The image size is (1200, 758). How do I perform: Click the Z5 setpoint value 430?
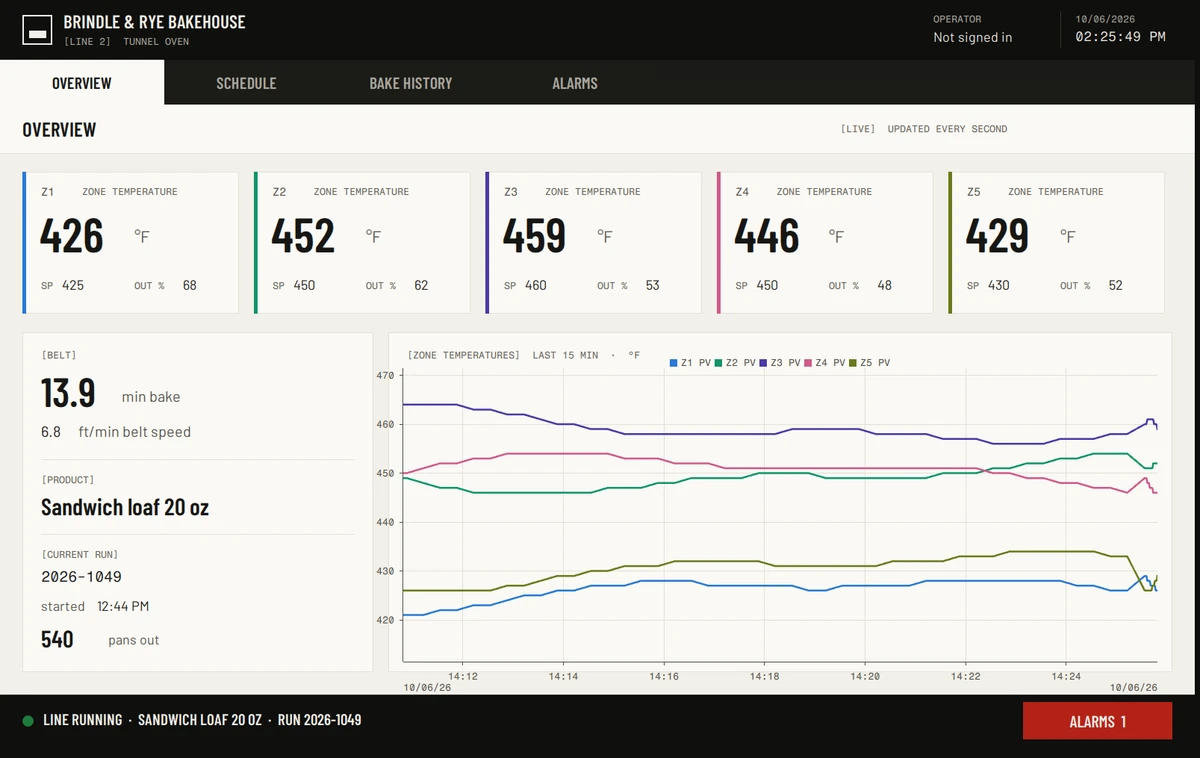coord(999,285)
